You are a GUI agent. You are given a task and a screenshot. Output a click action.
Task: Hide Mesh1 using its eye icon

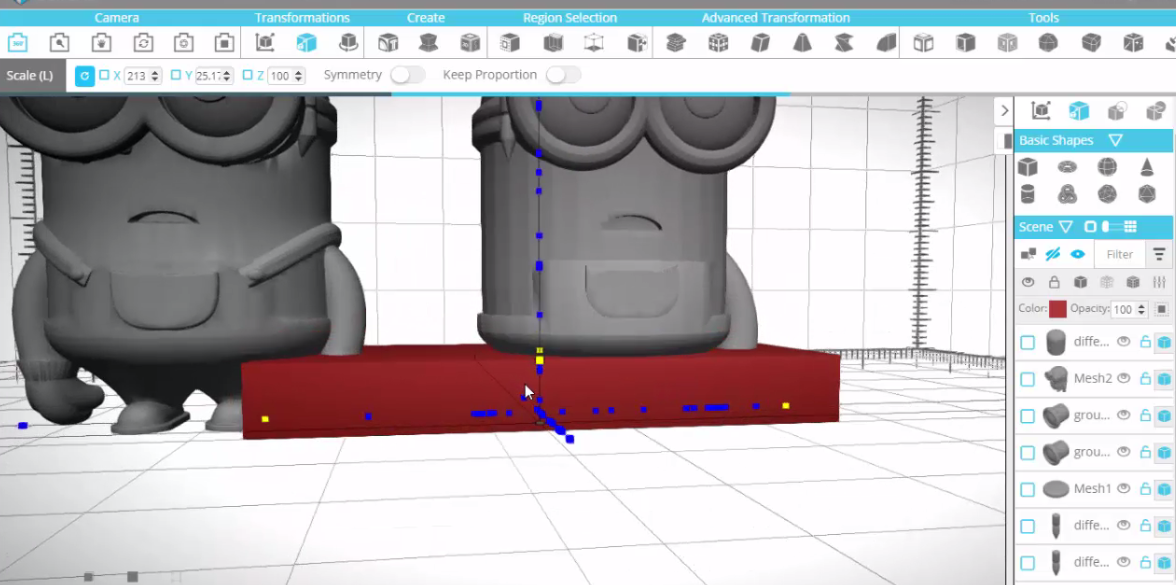pyautogui.click(x=1124, y=488)
